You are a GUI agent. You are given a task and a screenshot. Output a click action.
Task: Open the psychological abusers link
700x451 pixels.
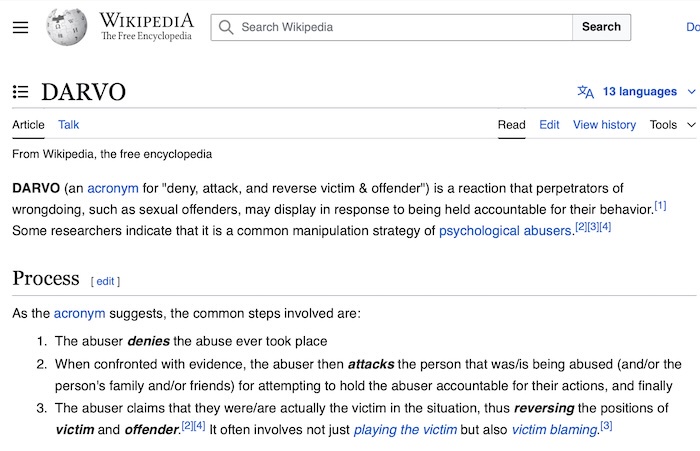[505, 231]
